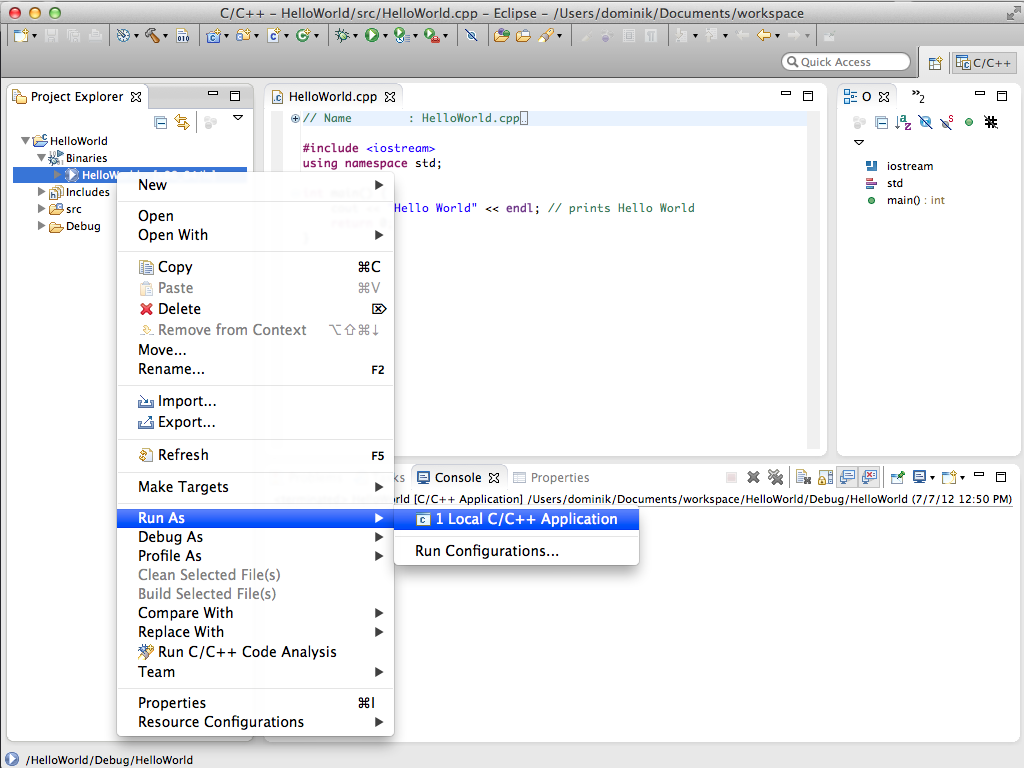Expand the src folder node
This screenshot has height=768, width=1024.
point(41,208)
